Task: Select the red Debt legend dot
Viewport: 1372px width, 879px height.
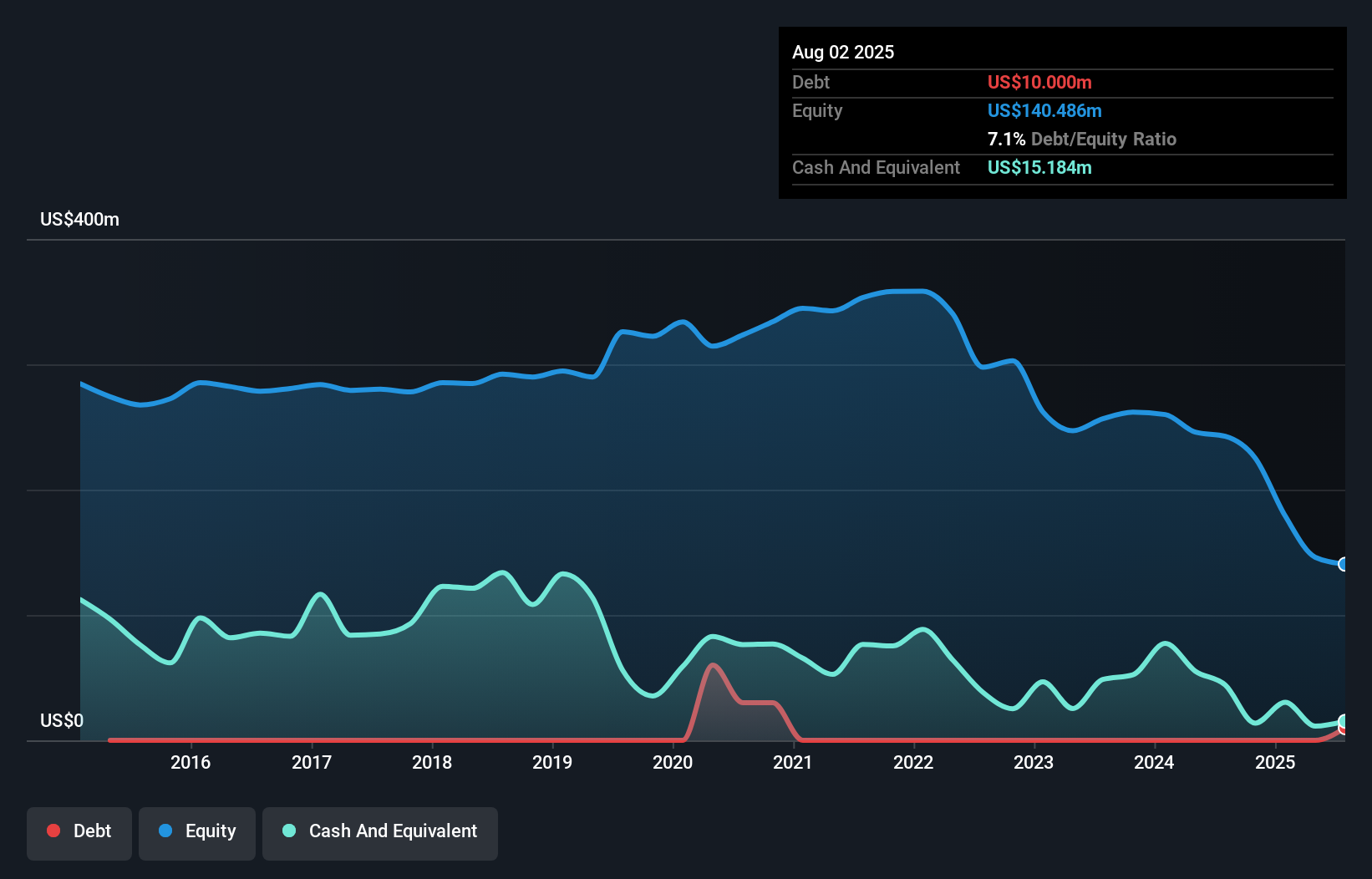Action: [53, 831]
